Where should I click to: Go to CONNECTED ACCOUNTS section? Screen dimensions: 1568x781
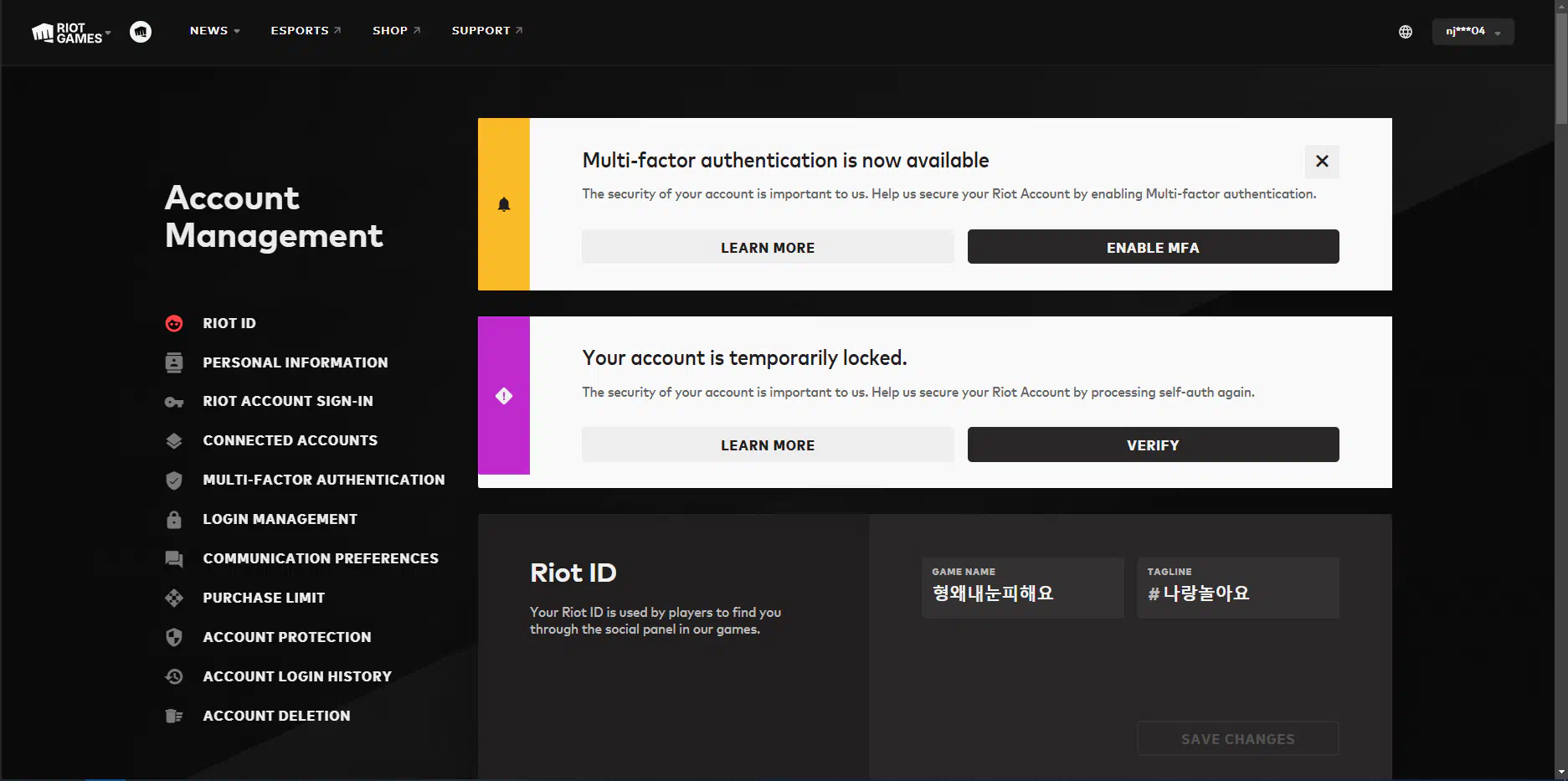290,441
